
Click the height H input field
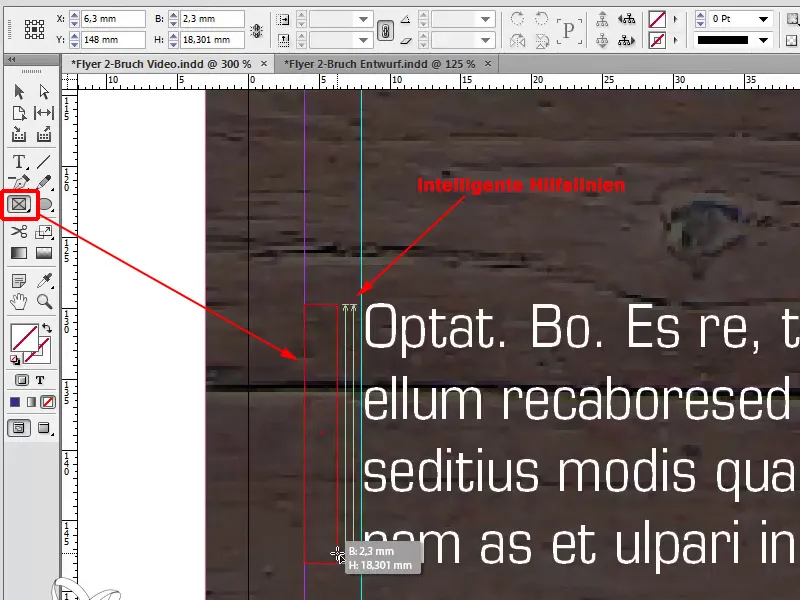tap(212, 39)
